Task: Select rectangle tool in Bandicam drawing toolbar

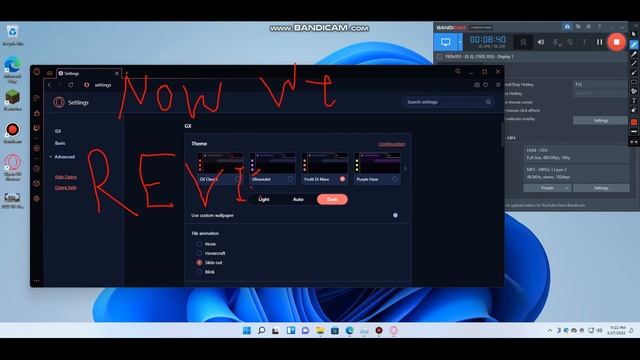Action: [x=633, y=82]
